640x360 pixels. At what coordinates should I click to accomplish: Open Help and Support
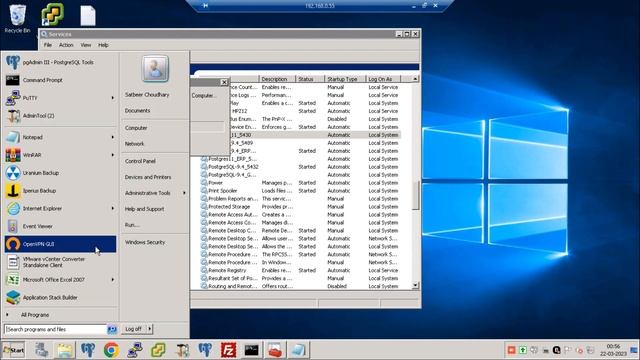click(144, 209)
